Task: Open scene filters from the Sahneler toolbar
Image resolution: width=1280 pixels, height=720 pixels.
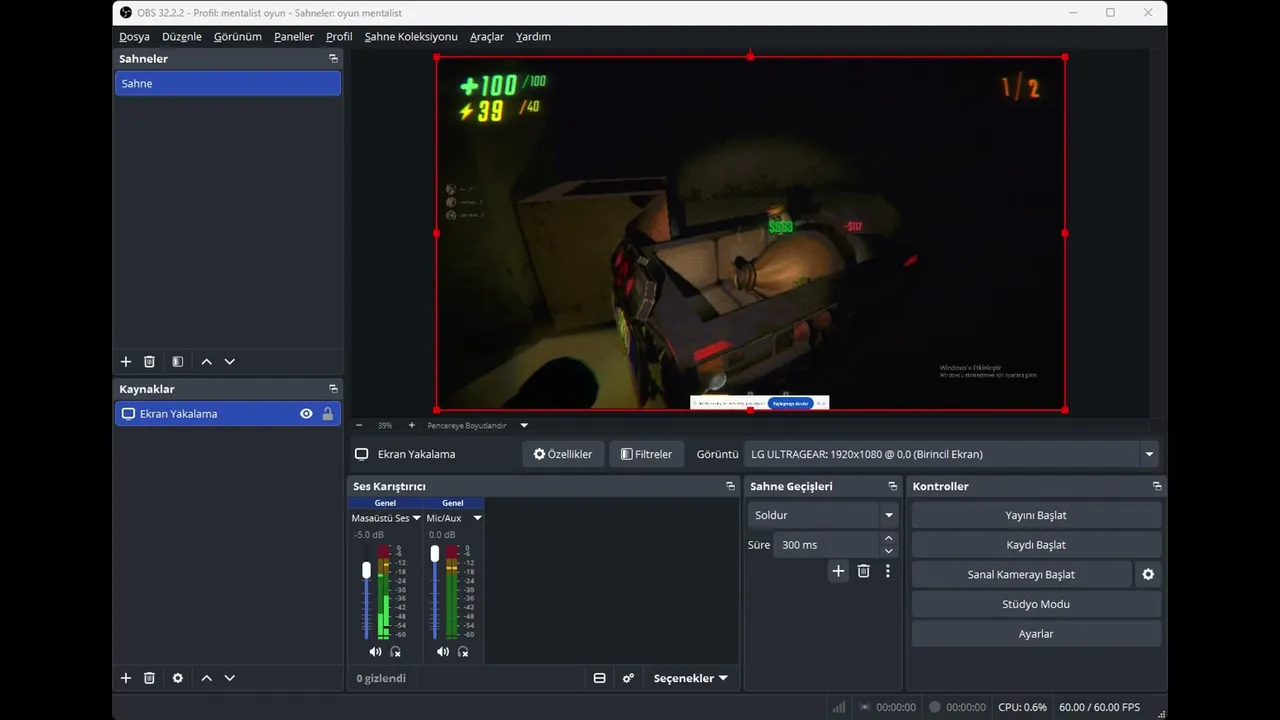Action: click(x=177, y=362)
